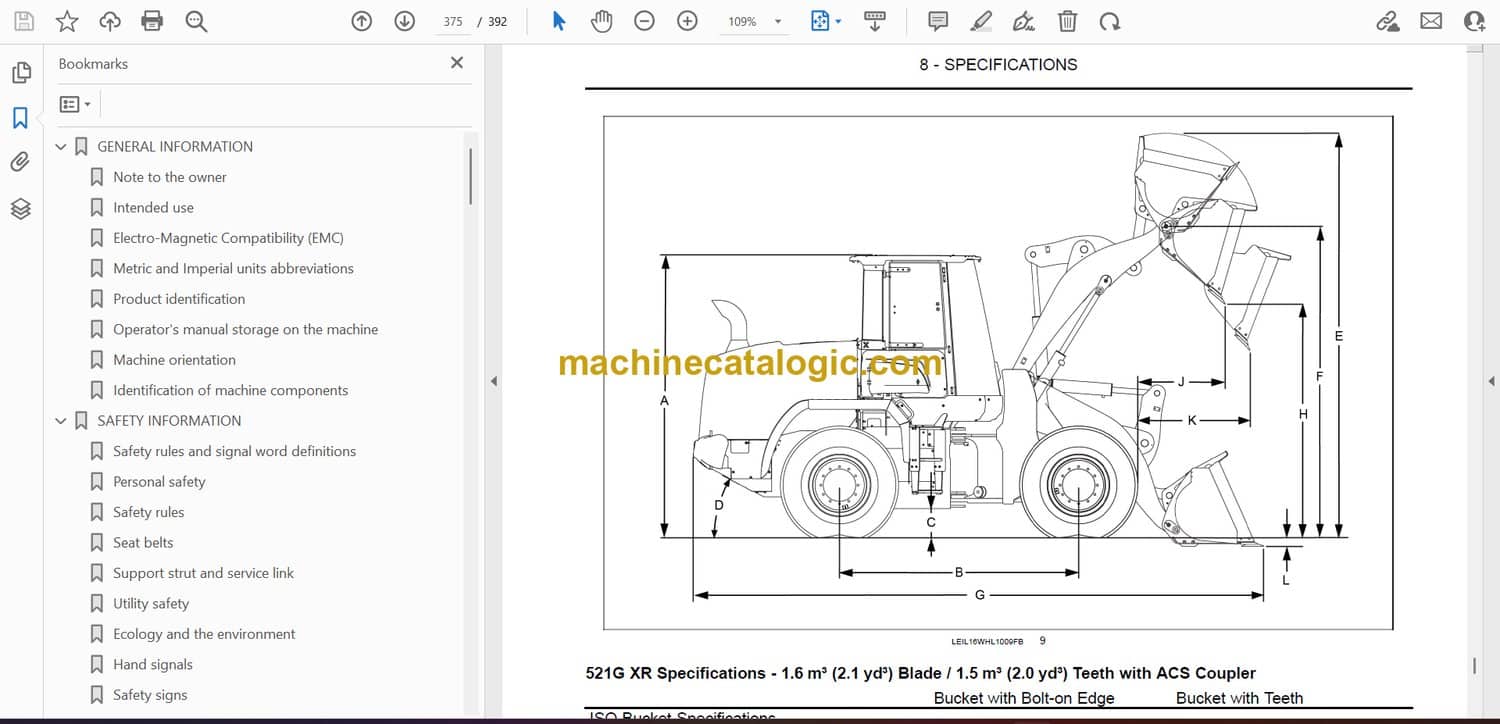1500x724 pixels.
Task: Open the GENERAL INFORMATION bookmark
Action: [175, 147]
